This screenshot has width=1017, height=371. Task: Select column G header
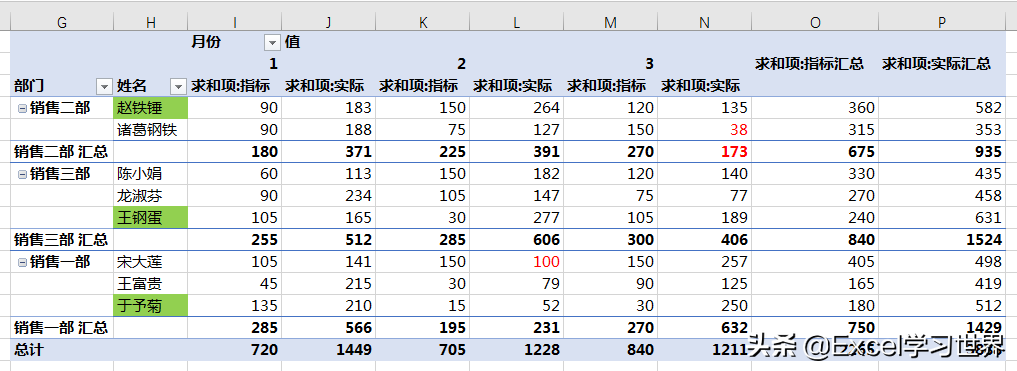pos(62,23)
